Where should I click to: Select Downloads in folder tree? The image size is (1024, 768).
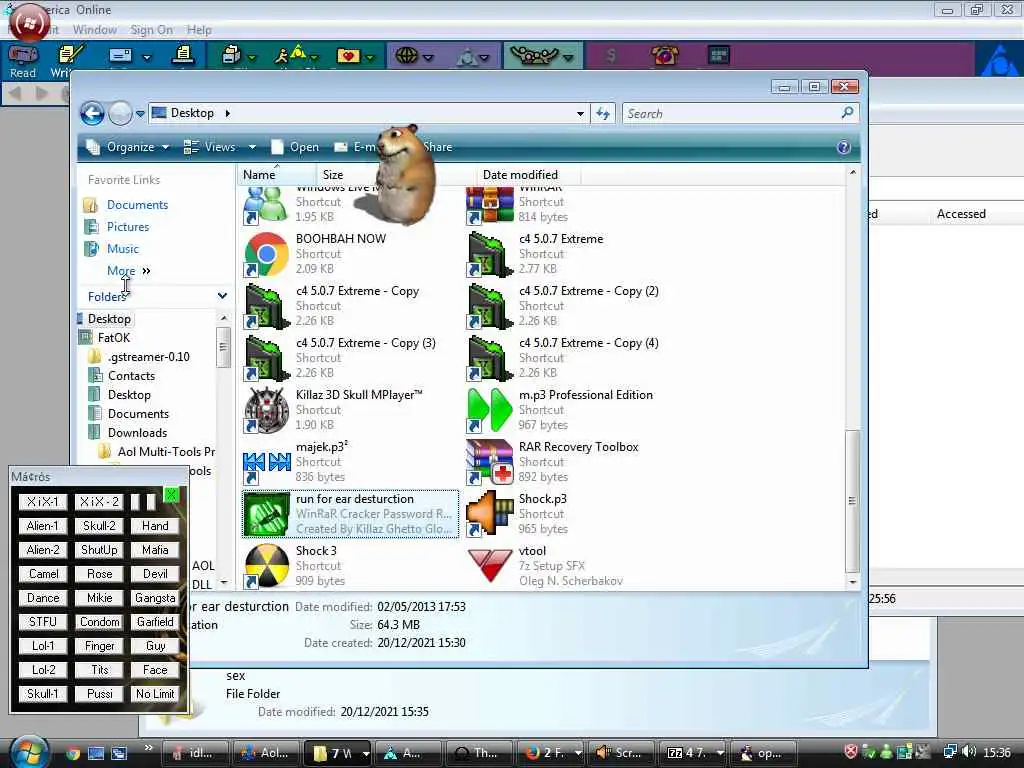(137, 432)
